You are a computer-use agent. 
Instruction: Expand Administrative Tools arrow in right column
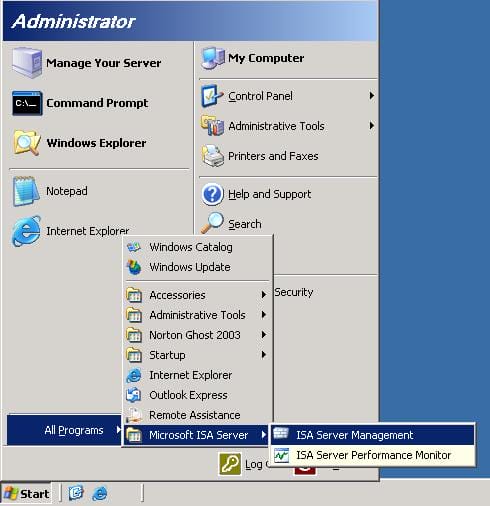pos(372,126)
